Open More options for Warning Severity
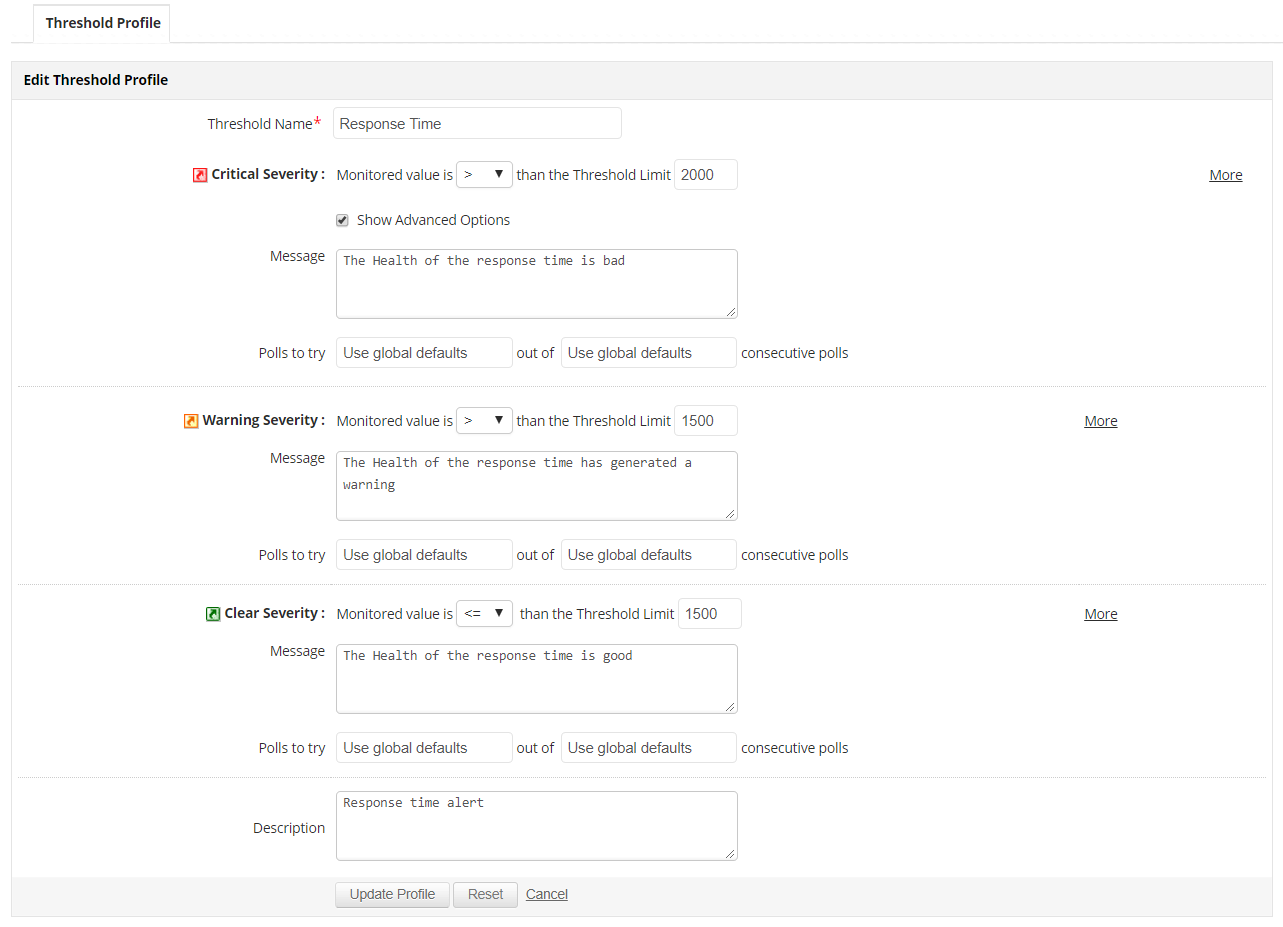Viewport: 1283px width, 927px height. click(x=1100, y=421)
